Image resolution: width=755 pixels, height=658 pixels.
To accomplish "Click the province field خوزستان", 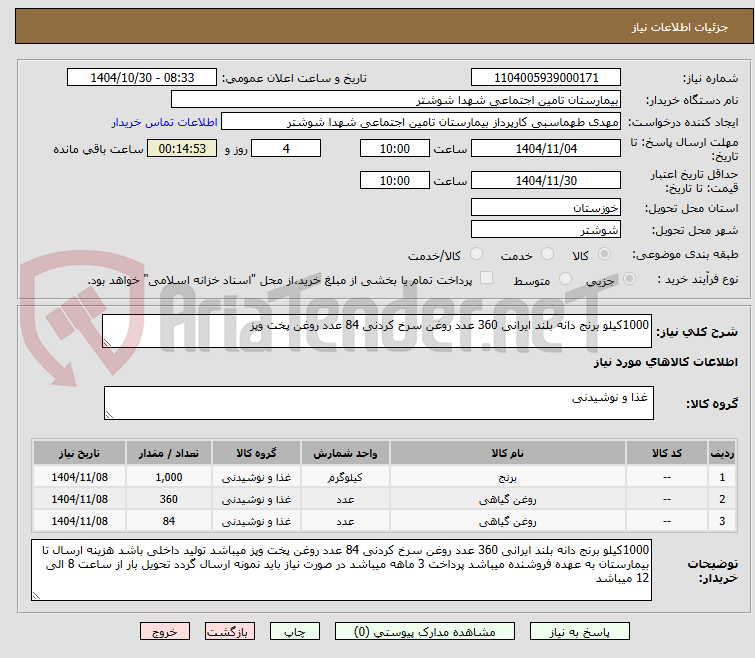I will pyautogui.click(x=546, y=207).
